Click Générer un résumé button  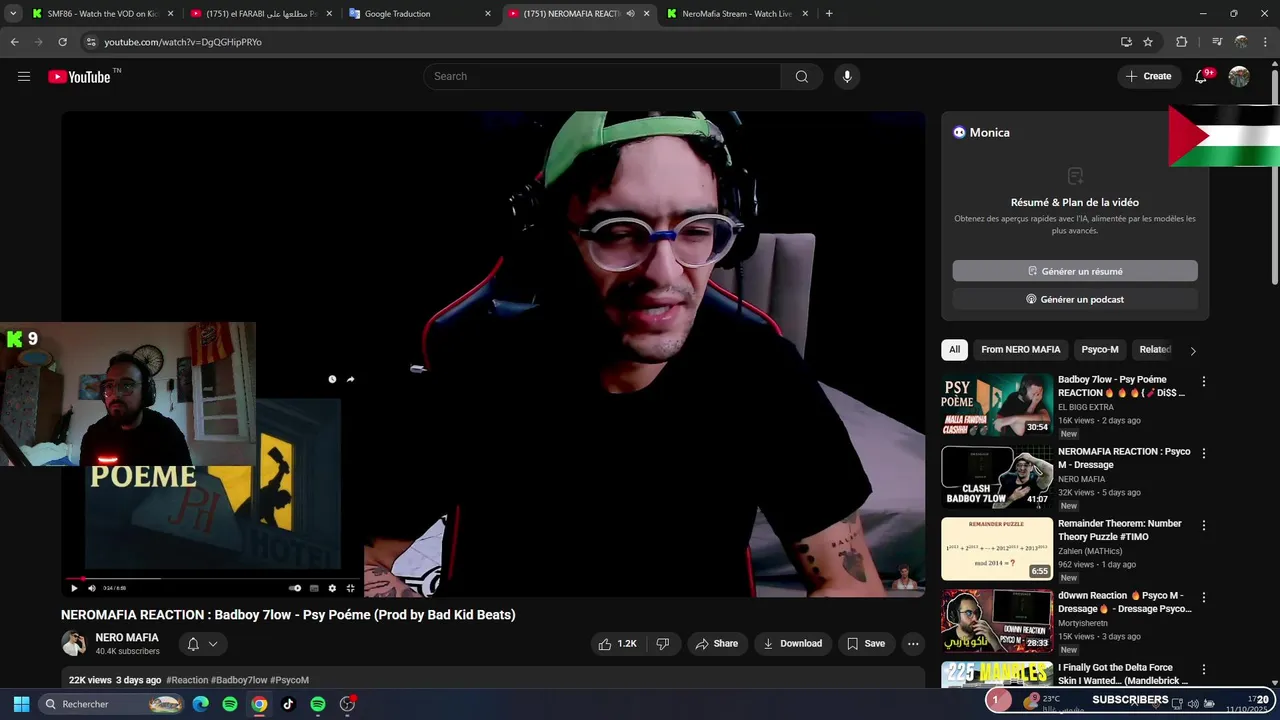(x=1075, y=271)
